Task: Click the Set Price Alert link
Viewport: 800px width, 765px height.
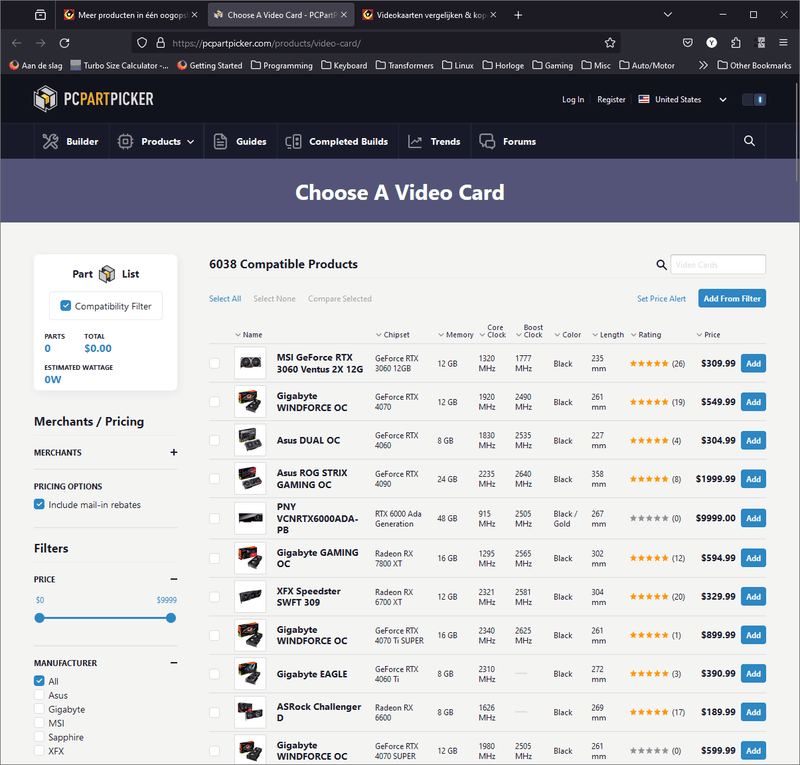Action: 661,299
